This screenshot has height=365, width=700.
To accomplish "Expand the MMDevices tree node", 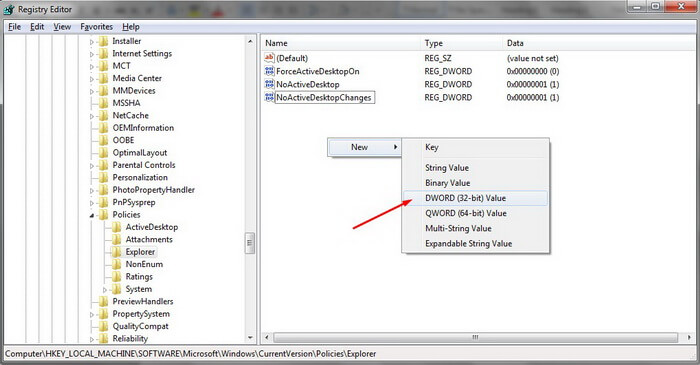I will click(x=92, y=91).
